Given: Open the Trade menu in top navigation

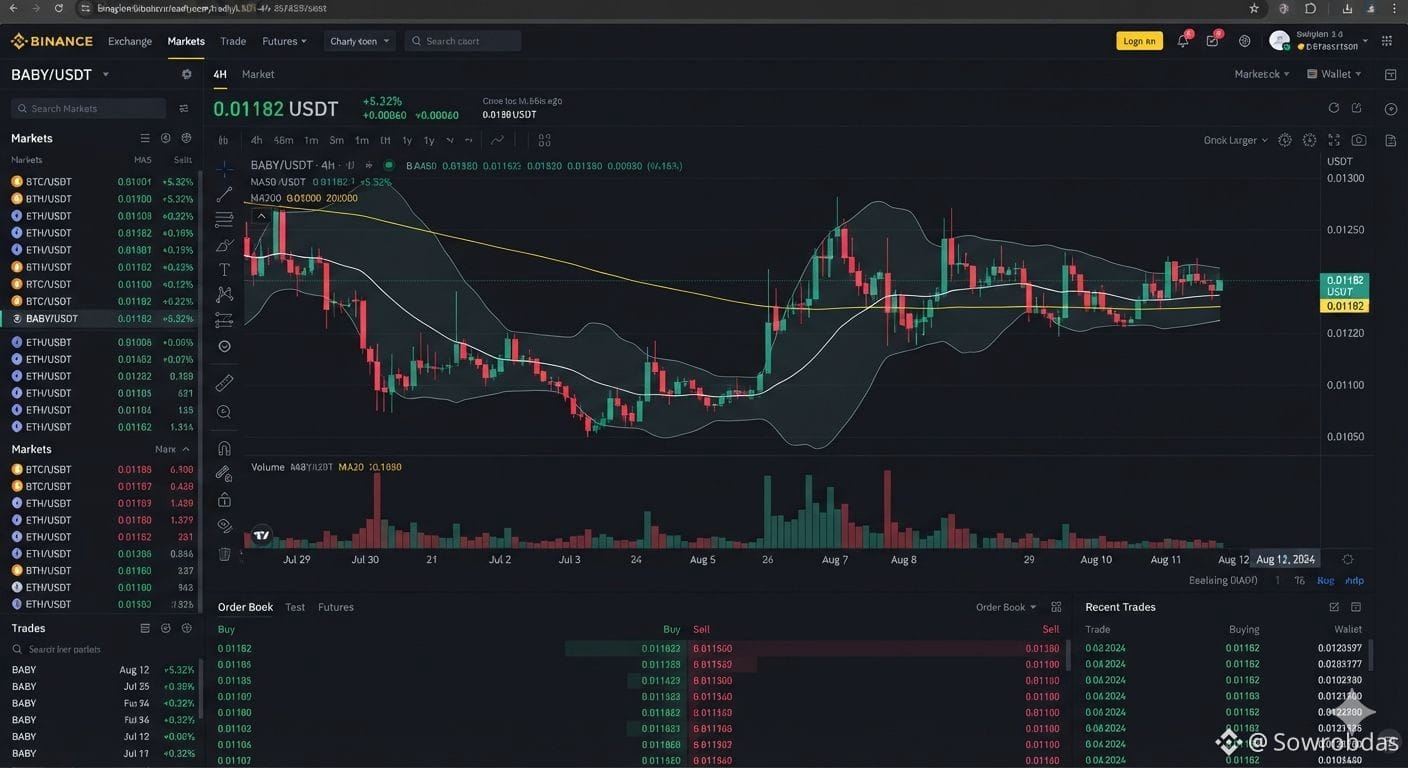Looking at the screenshot, I should [233, 41].
